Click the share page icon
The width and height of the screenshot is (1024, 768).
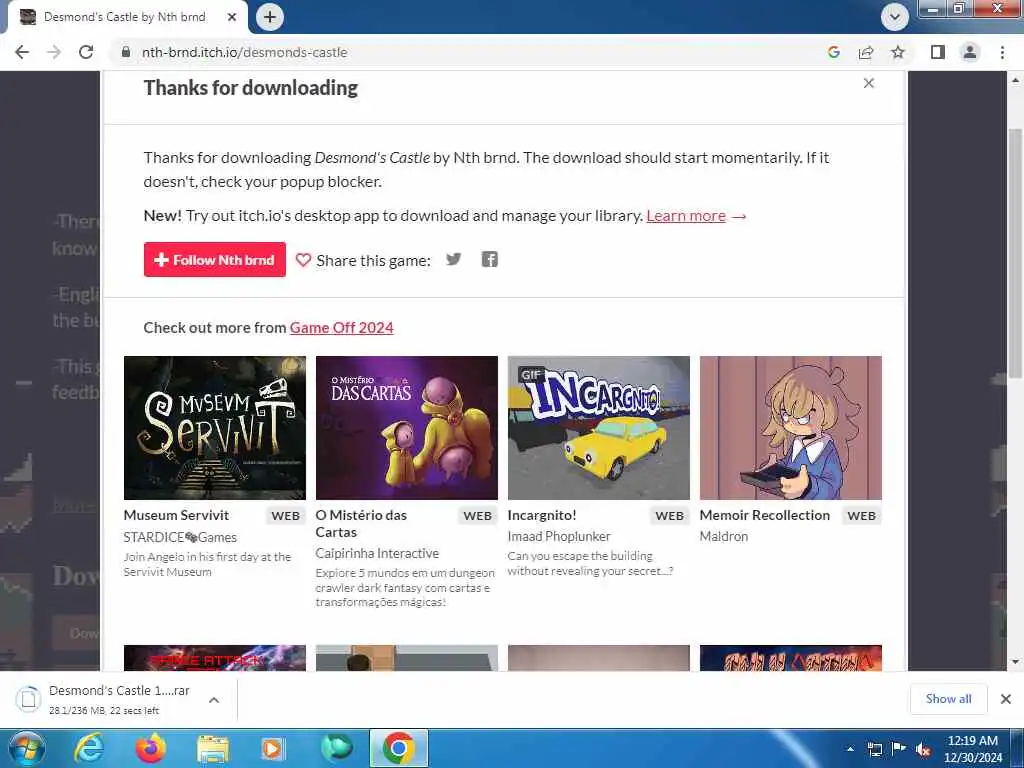click(866, 52)
